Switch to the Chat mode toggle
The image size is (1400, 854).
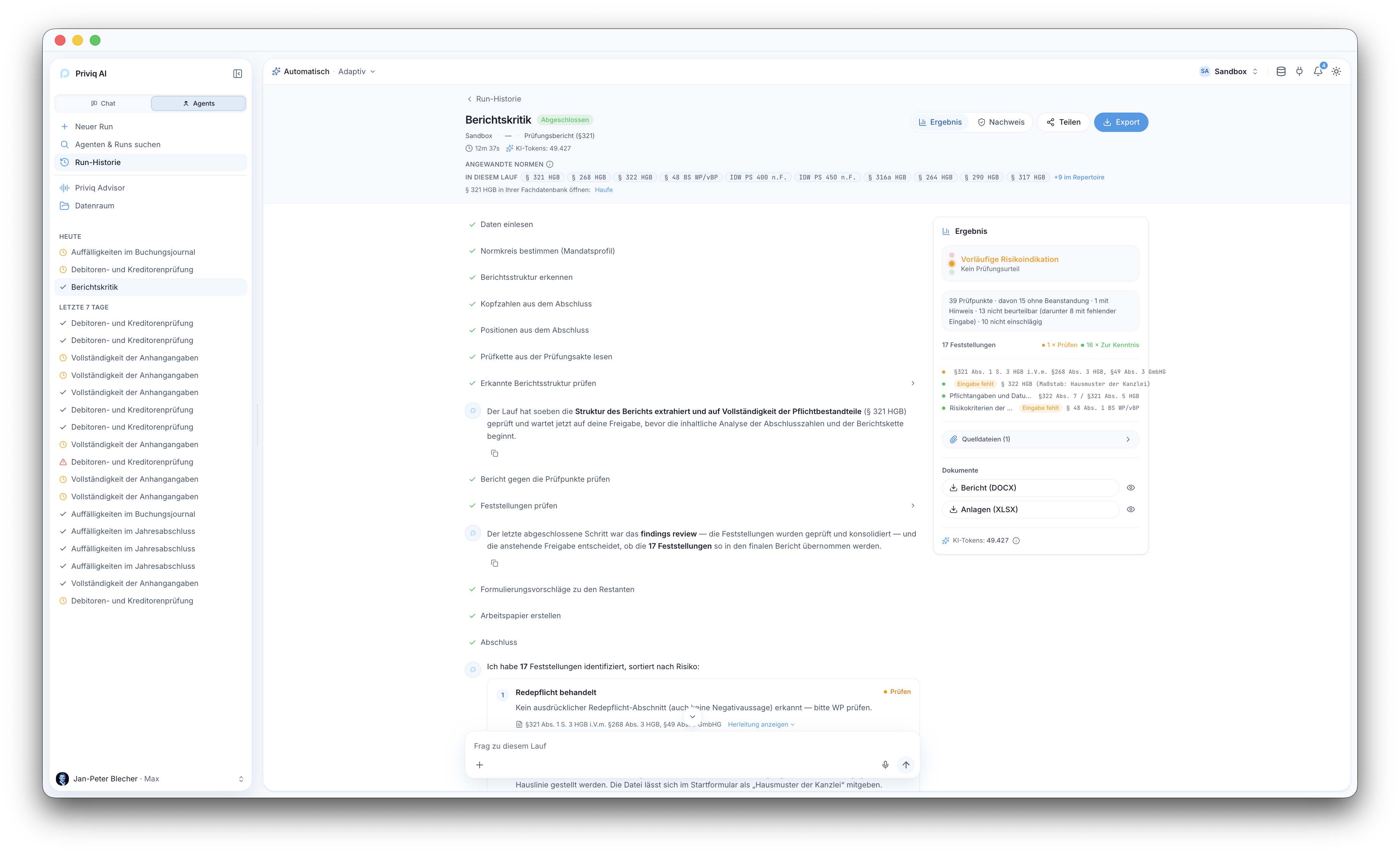tap(103, 103)
